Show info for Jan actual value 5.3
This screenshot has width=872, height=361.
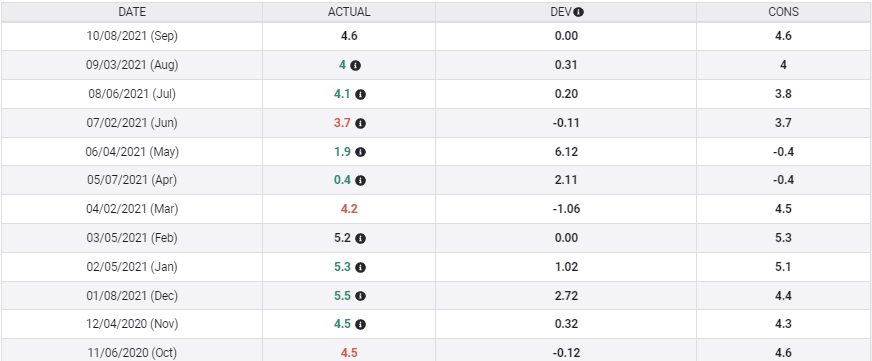360,268
